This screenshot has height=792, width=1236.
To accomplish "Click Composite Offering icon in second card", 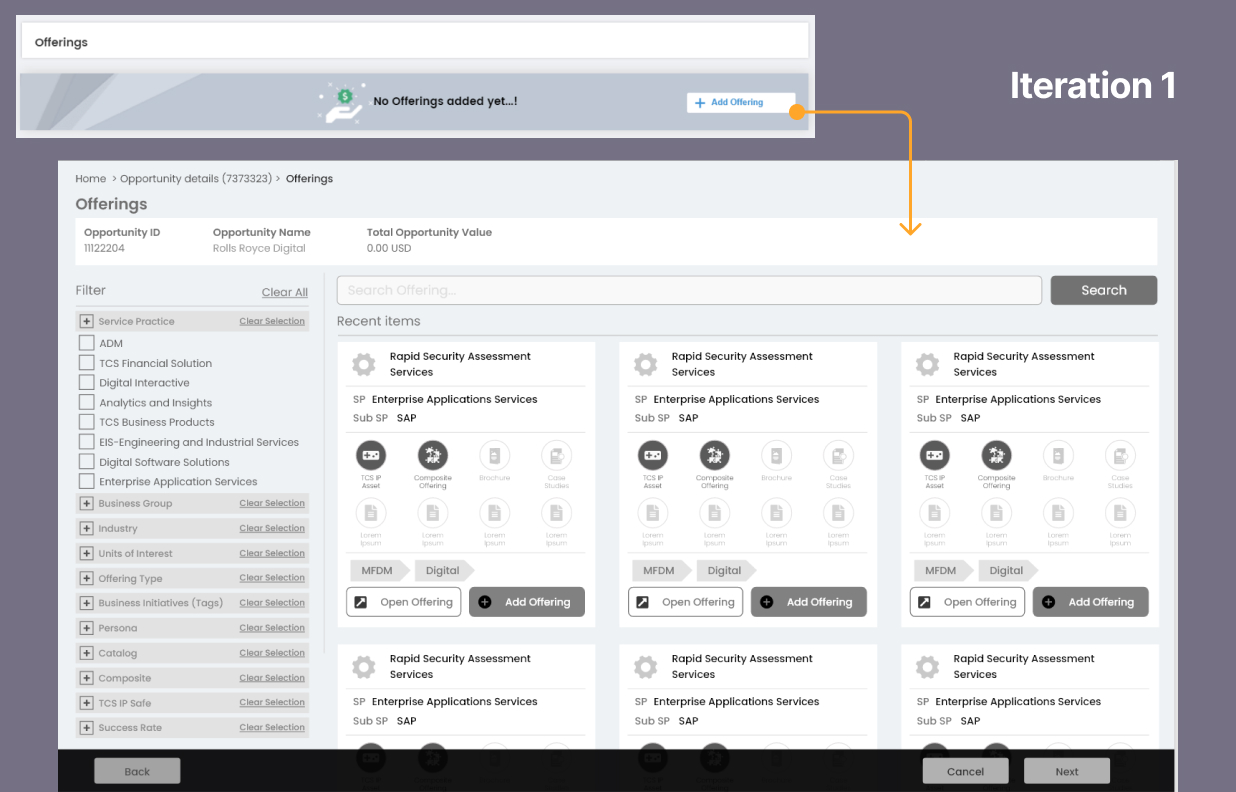I will [715, 456].
